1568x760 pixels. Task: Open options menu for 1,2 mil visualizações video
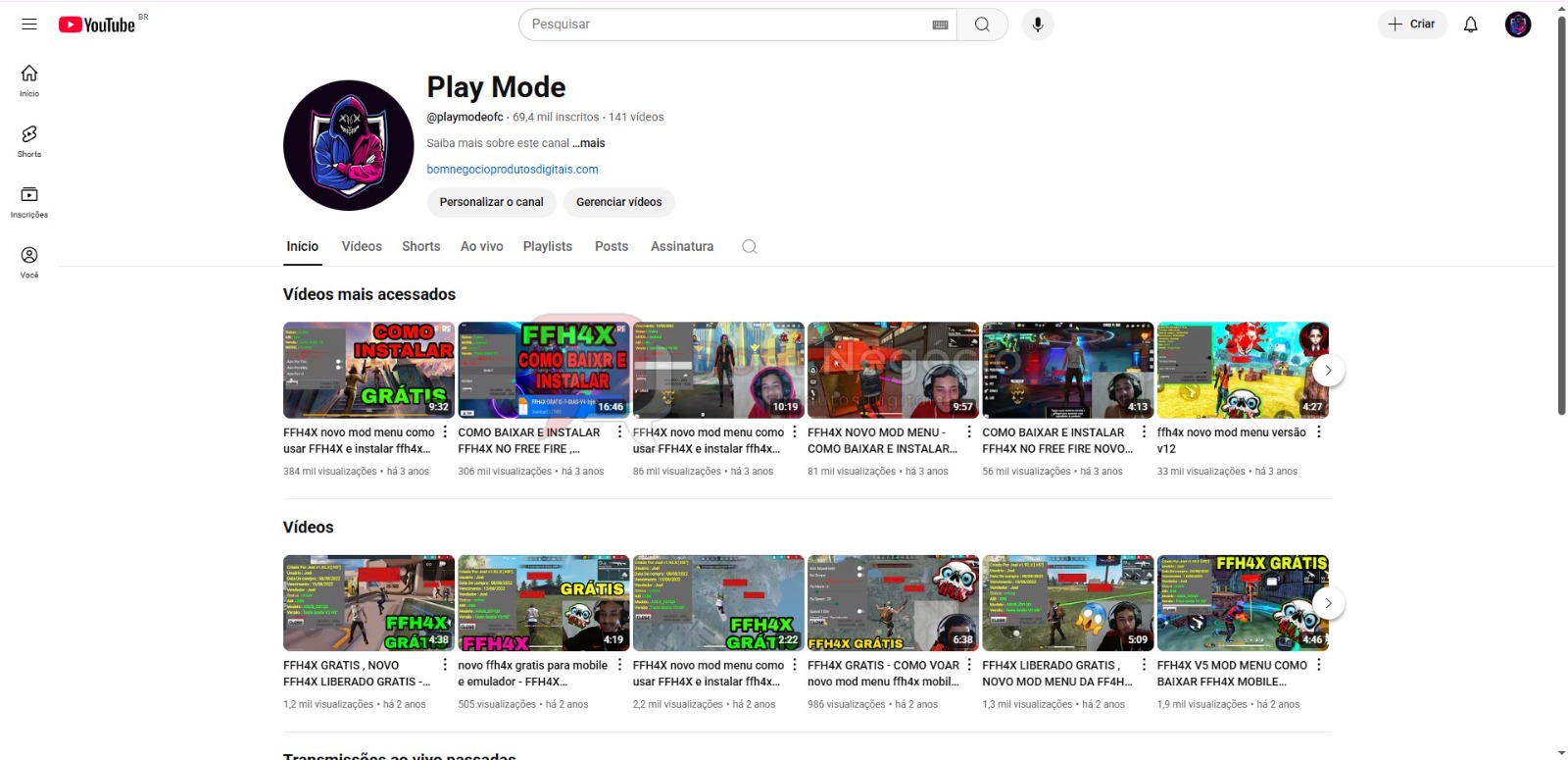click(x=445, y=666)
